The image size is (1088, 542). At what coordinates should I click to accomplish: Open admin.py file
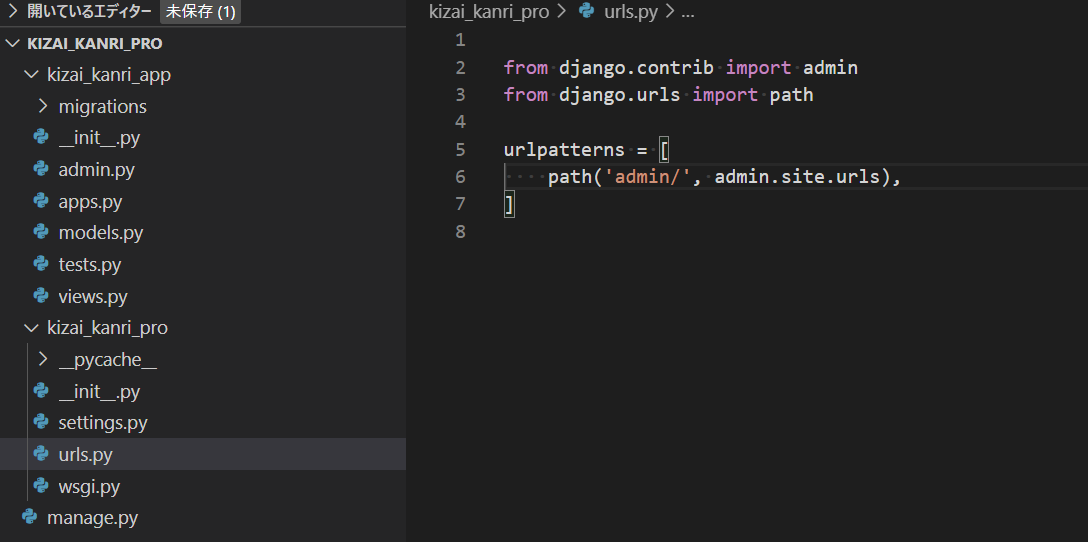[x=96, y=169]
